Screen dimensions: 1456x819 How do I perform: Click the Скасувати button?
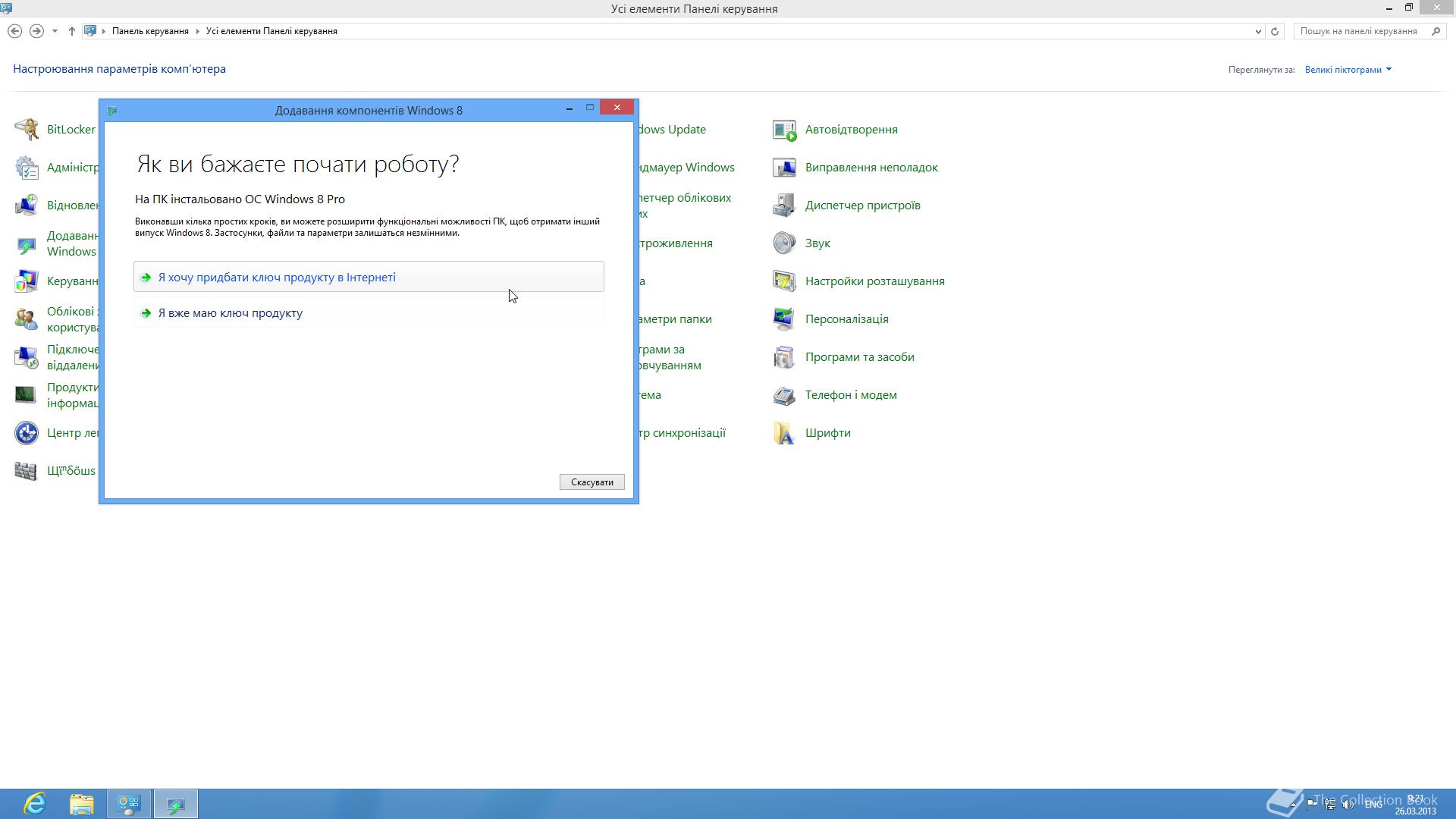tap(591, 482)
